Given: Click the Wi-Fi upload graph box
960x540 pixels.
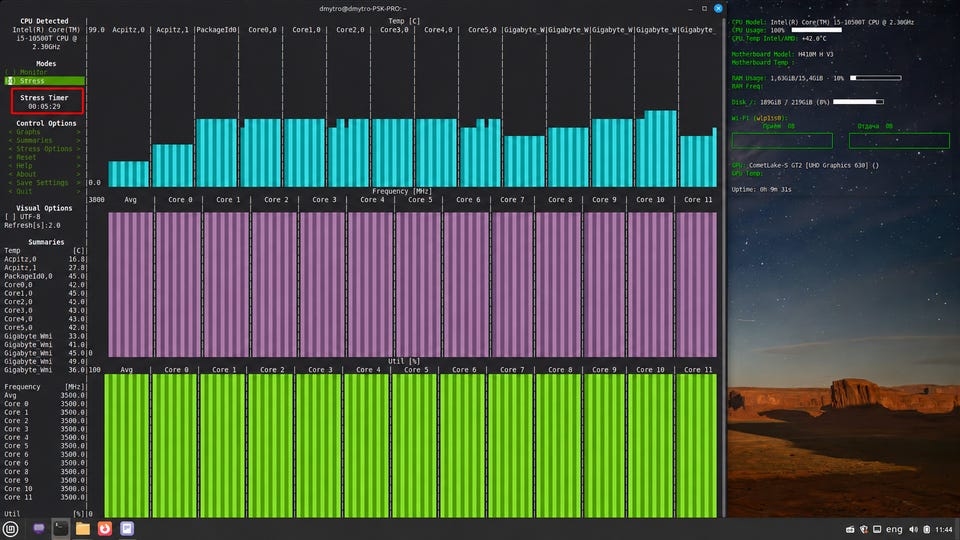Looking at the screenshot, I should click(899, 141).
